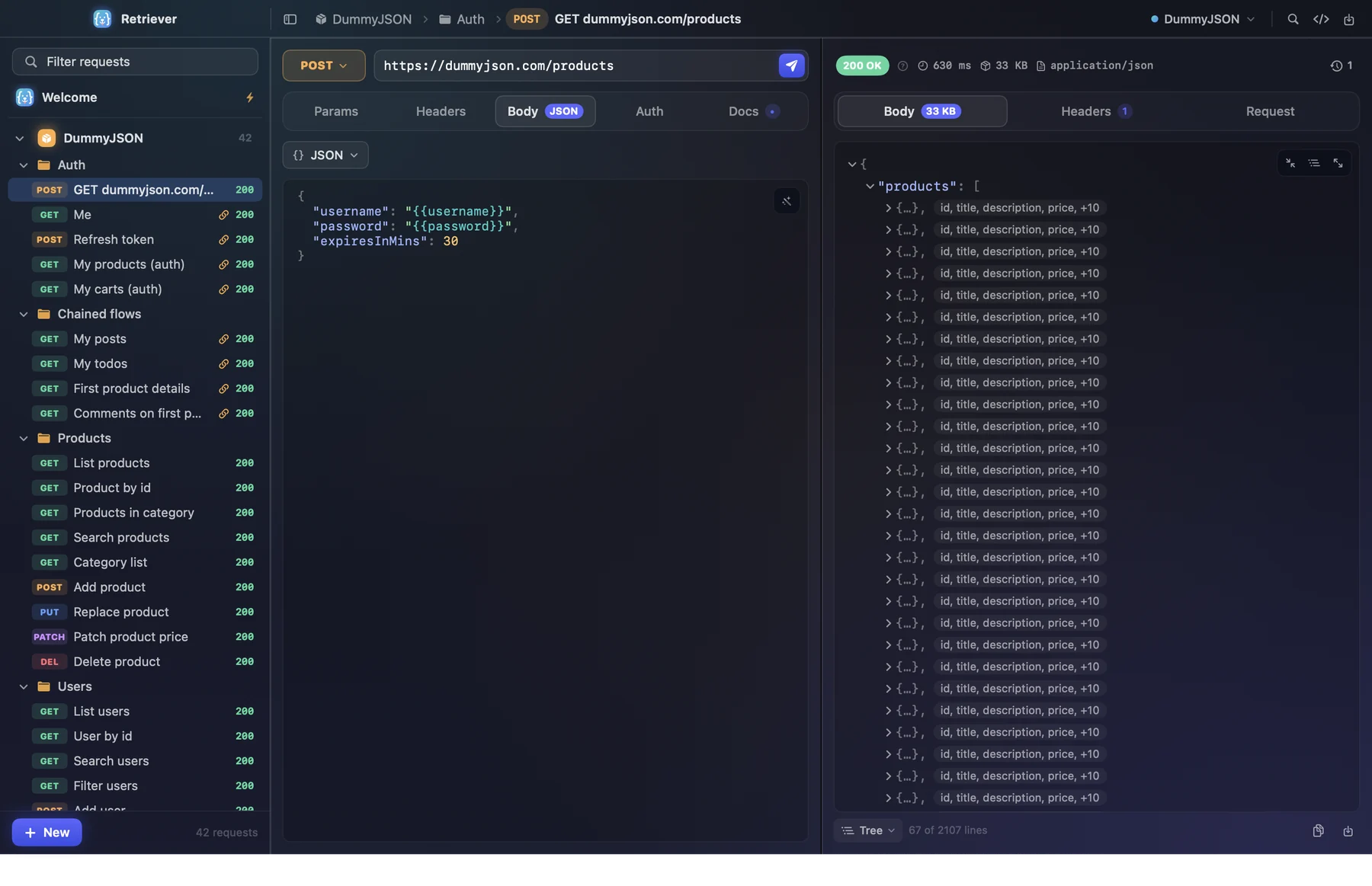This screenshot has height=886, width=1372.
Task: Click the 200 OK status badge
Action: pyautogui.click(x=862, y=66)
